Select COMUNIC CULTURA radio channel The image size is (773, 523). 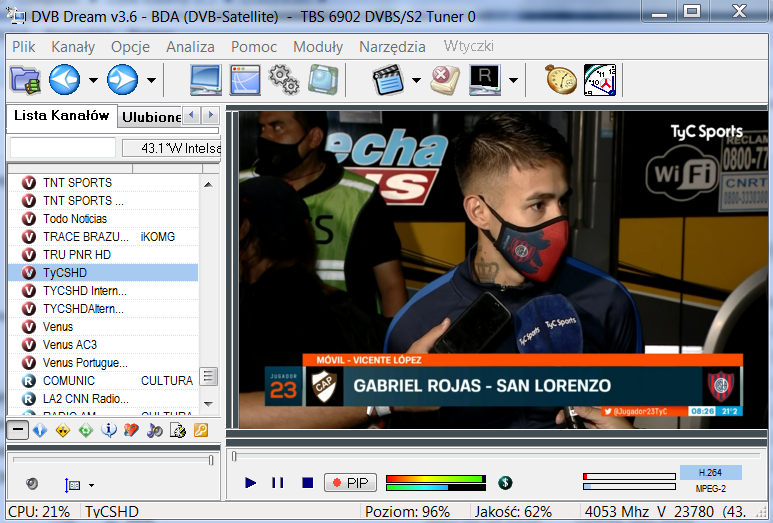pos(103,381)
